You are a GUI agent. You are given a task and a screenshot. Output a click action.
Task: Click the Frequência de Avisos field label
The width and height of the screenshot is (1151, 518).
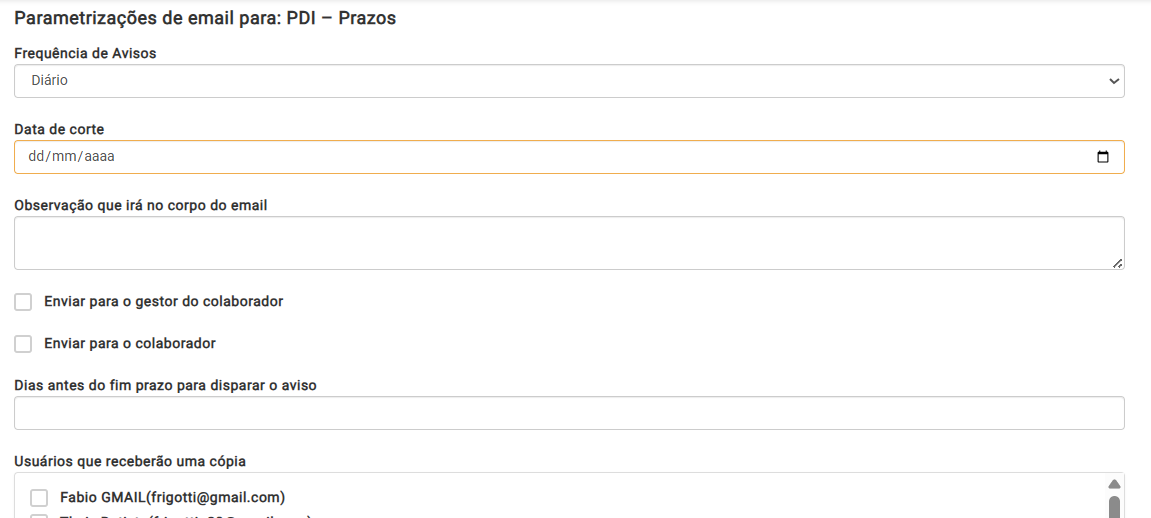[85, 53]
